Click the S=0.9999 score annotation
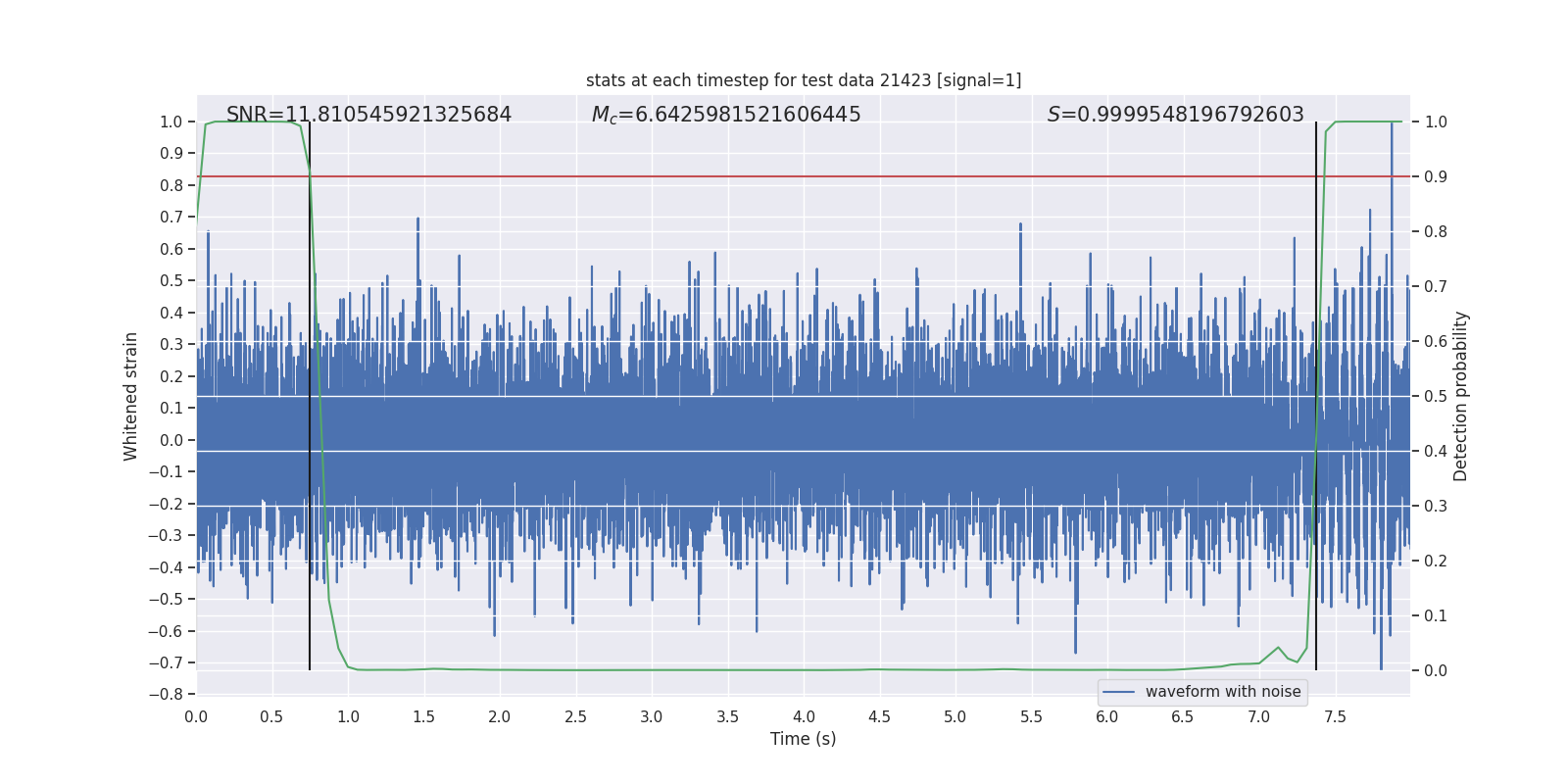Screen dimensions: 1568x784 point(1175,115)
